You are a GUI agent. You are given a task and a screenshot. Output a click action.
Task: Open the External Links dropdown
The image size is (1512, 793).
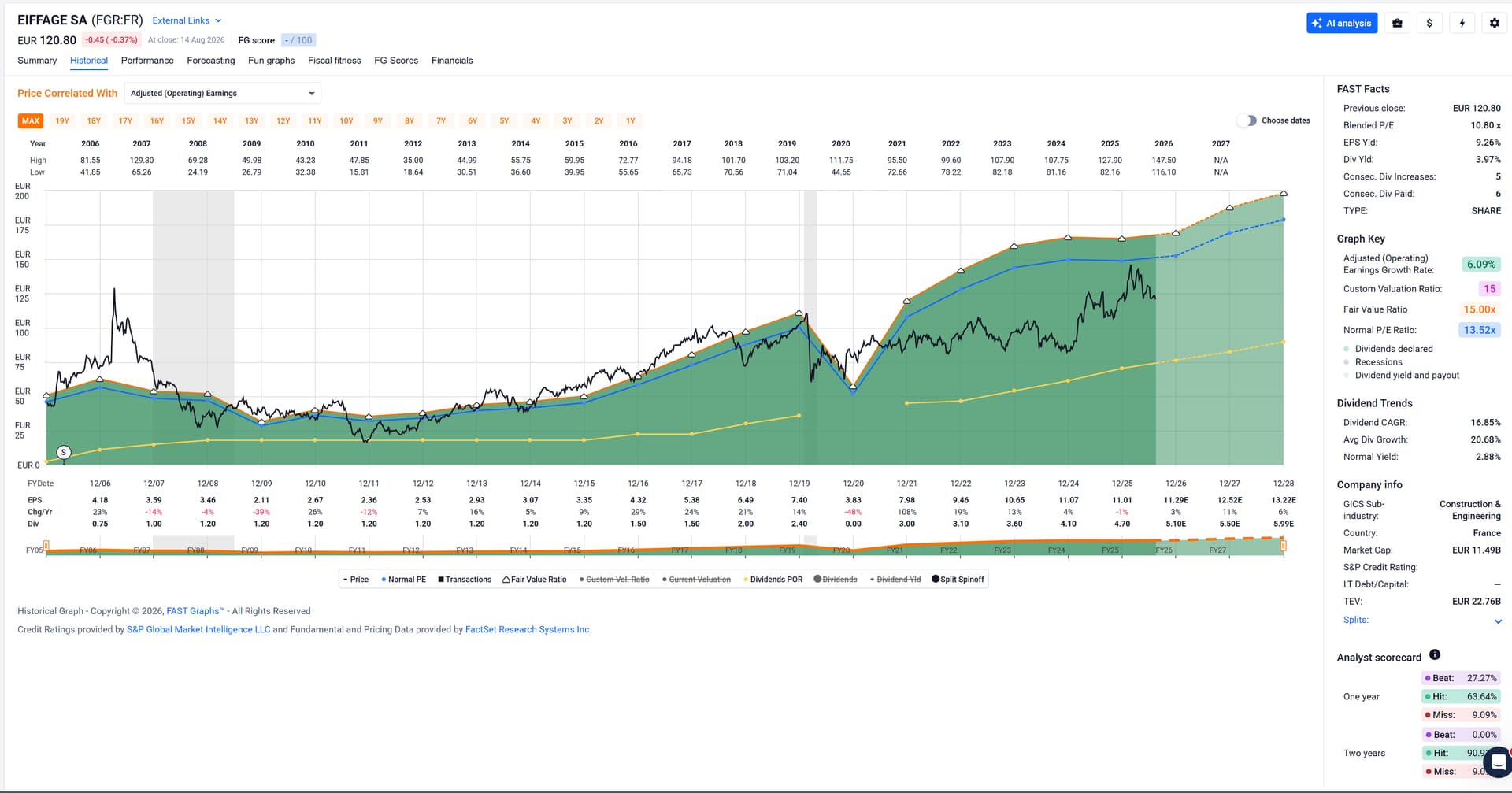[x=187, y=20]
